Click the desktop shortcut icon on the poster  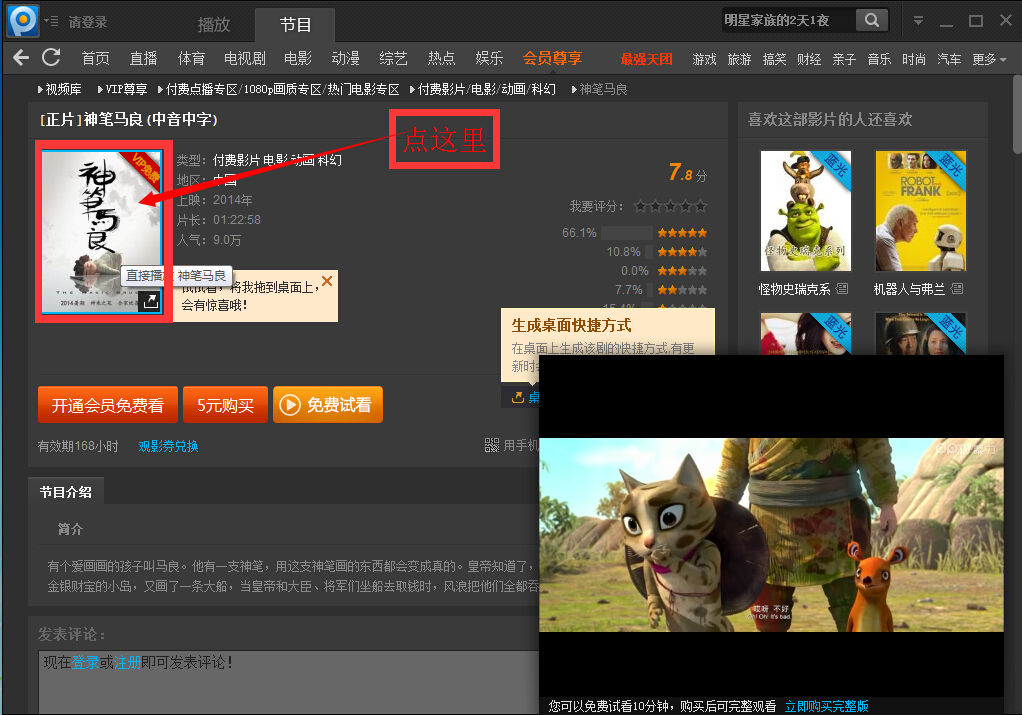(150, 301)
